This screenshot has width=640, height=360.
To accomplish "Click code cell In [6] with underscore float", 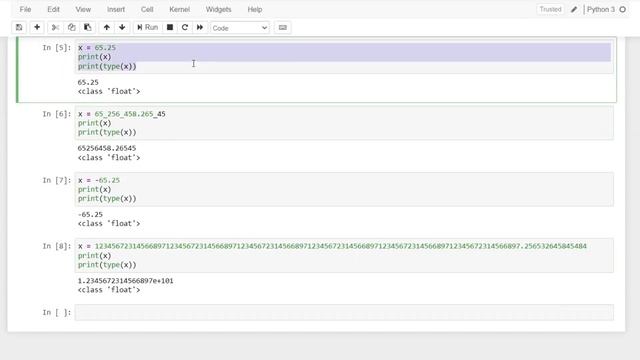I will click(x=344, y=123).
